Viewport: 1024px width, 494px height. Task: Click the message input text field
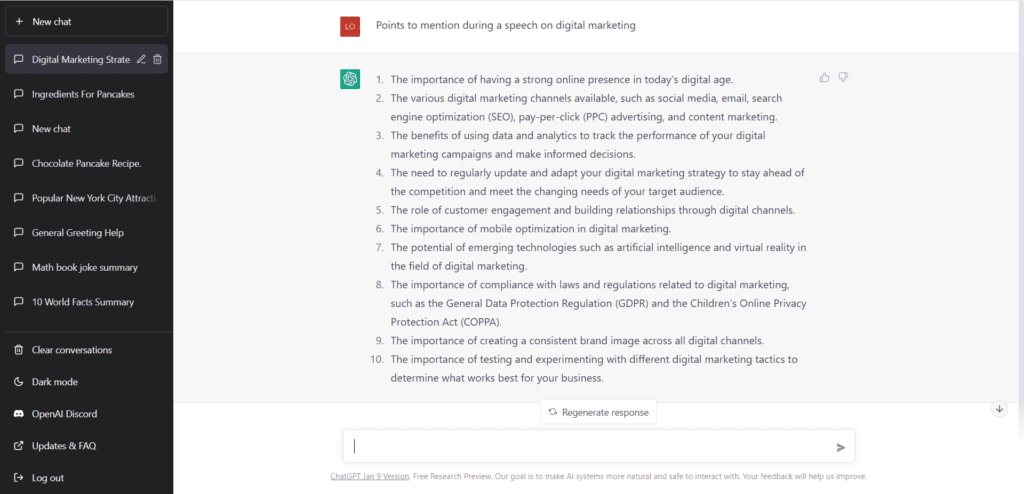(591, 446)
